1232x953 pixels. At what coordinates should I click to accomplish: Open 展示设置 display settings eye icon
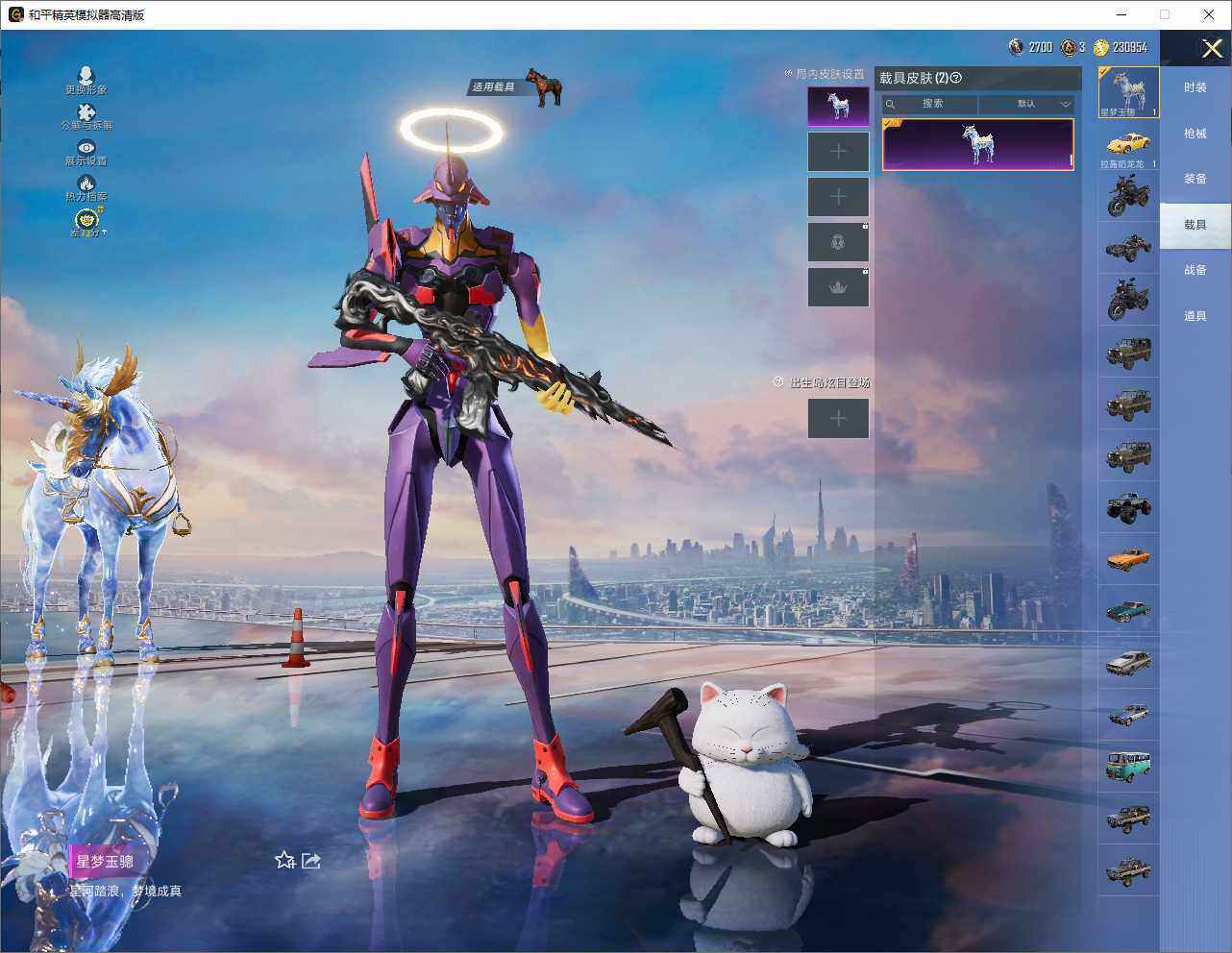pos(86,147)
